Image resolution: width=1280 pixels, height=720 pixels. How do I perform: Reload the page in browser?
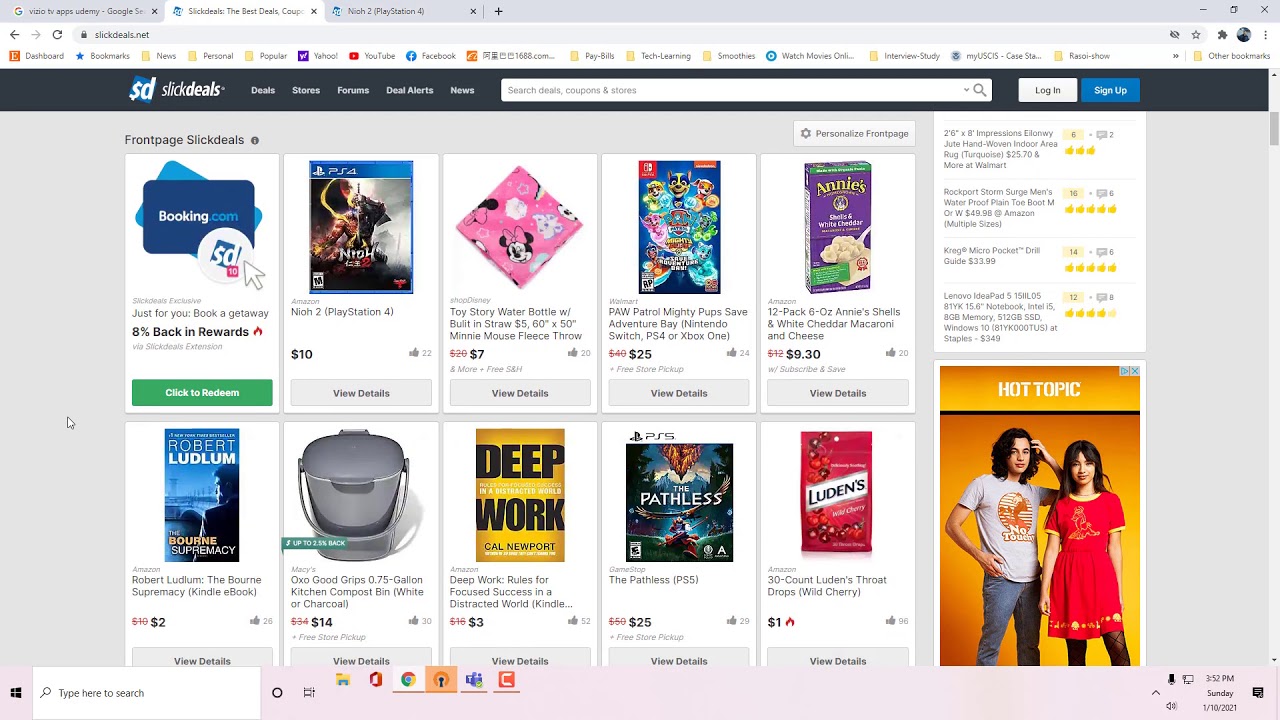[57, 34]
